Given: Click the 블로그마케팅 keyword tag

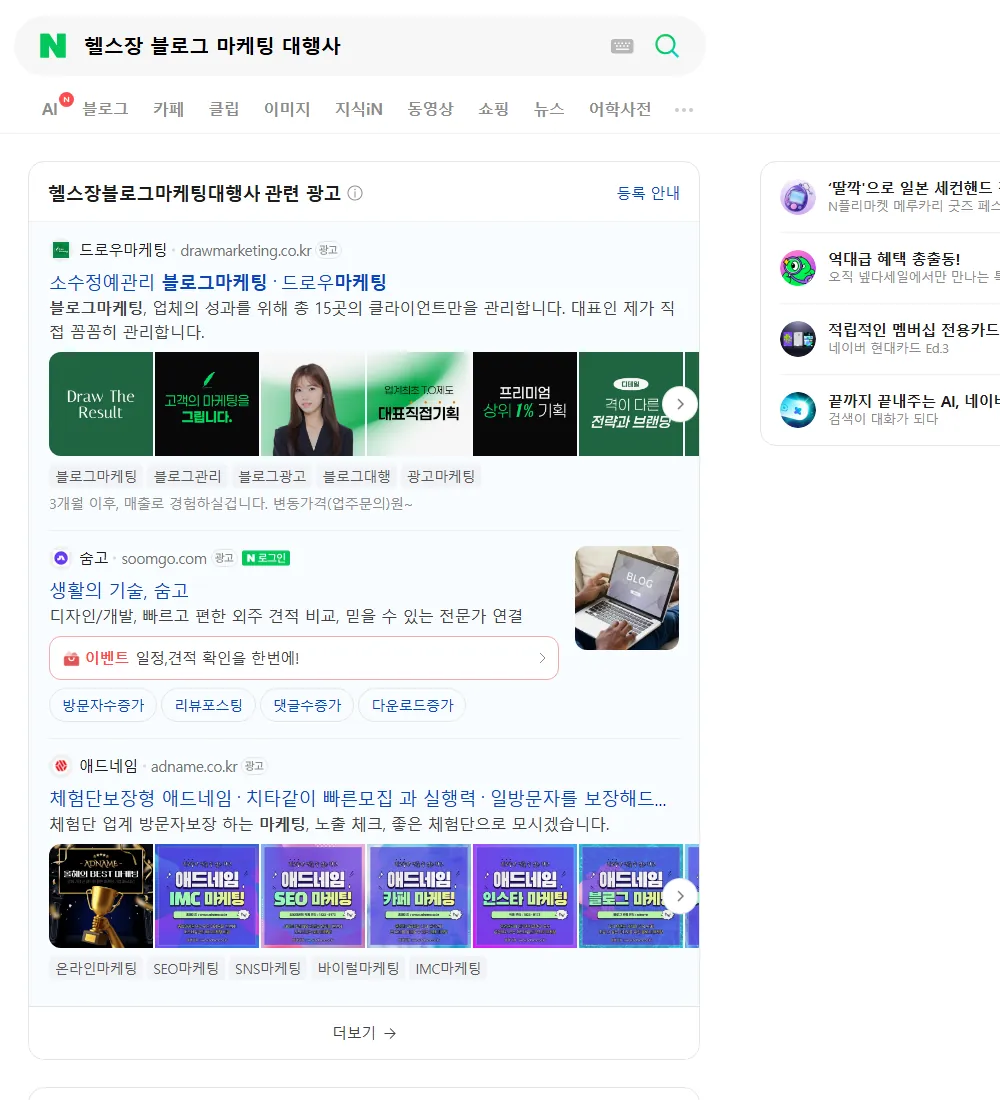Looking at the screenshot, I should pyautogui.click(x=96, y=476).
